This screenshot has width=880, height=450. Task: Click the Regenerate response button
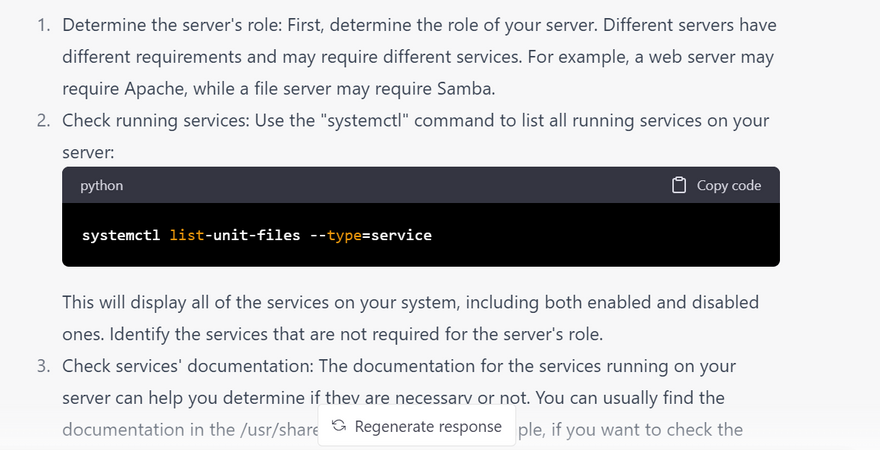(417, 426)
